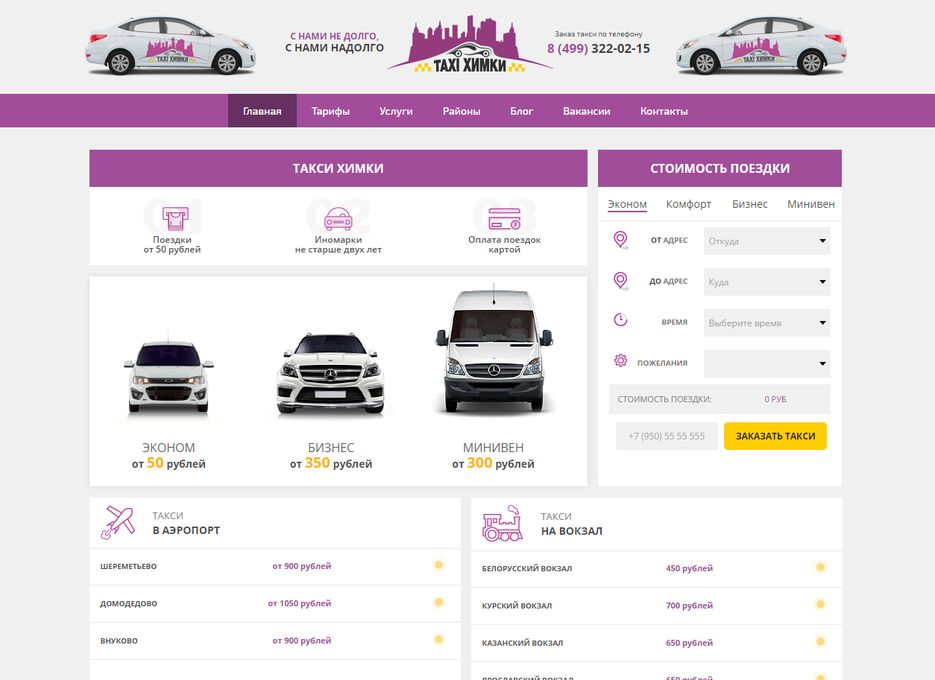Click the 'от 1050 рублей' price
The height and width of the screenshot is (680, 935).
tap(299, 603)
